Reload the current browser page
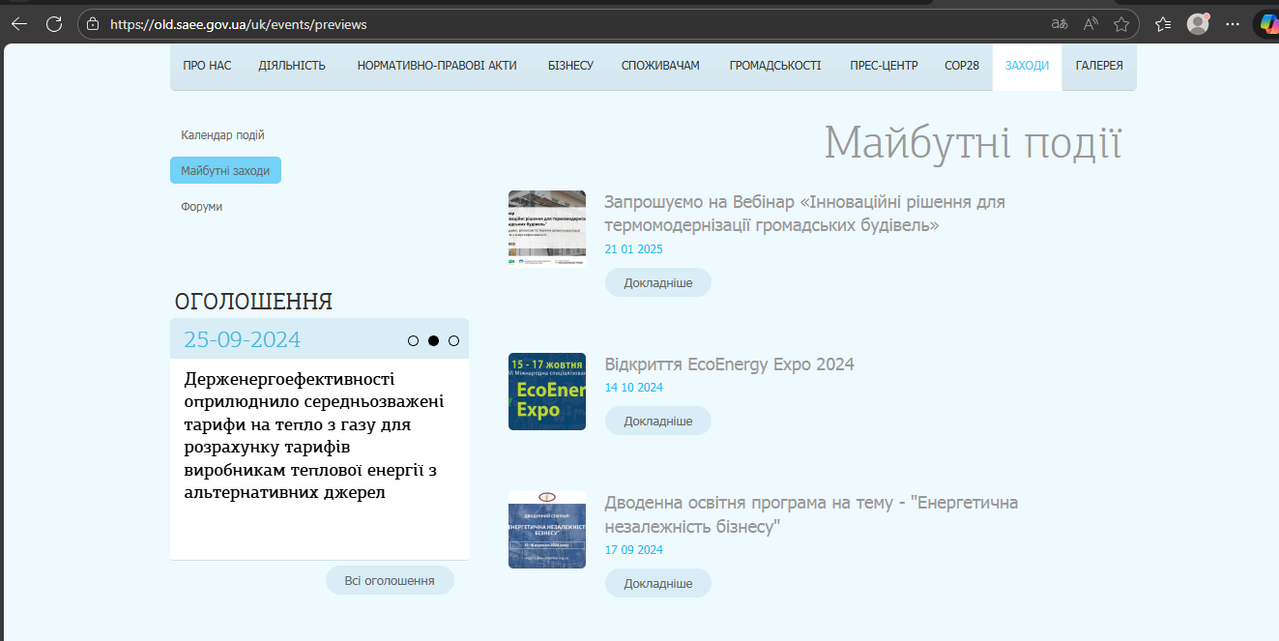 tap(54, 24)
